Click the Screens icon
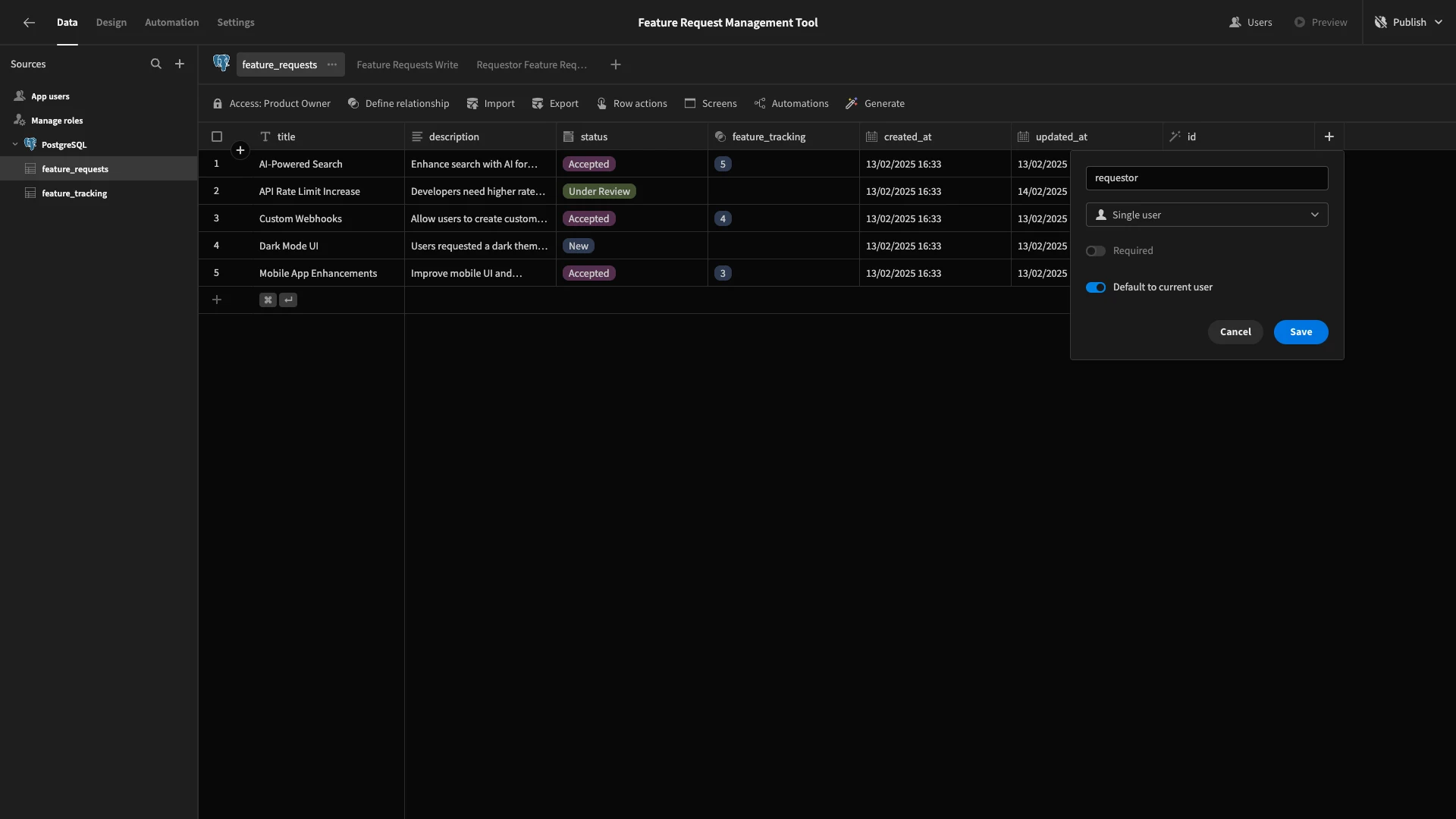The height and width of the screenshot is (819, 1456). [x=690, y=104]
